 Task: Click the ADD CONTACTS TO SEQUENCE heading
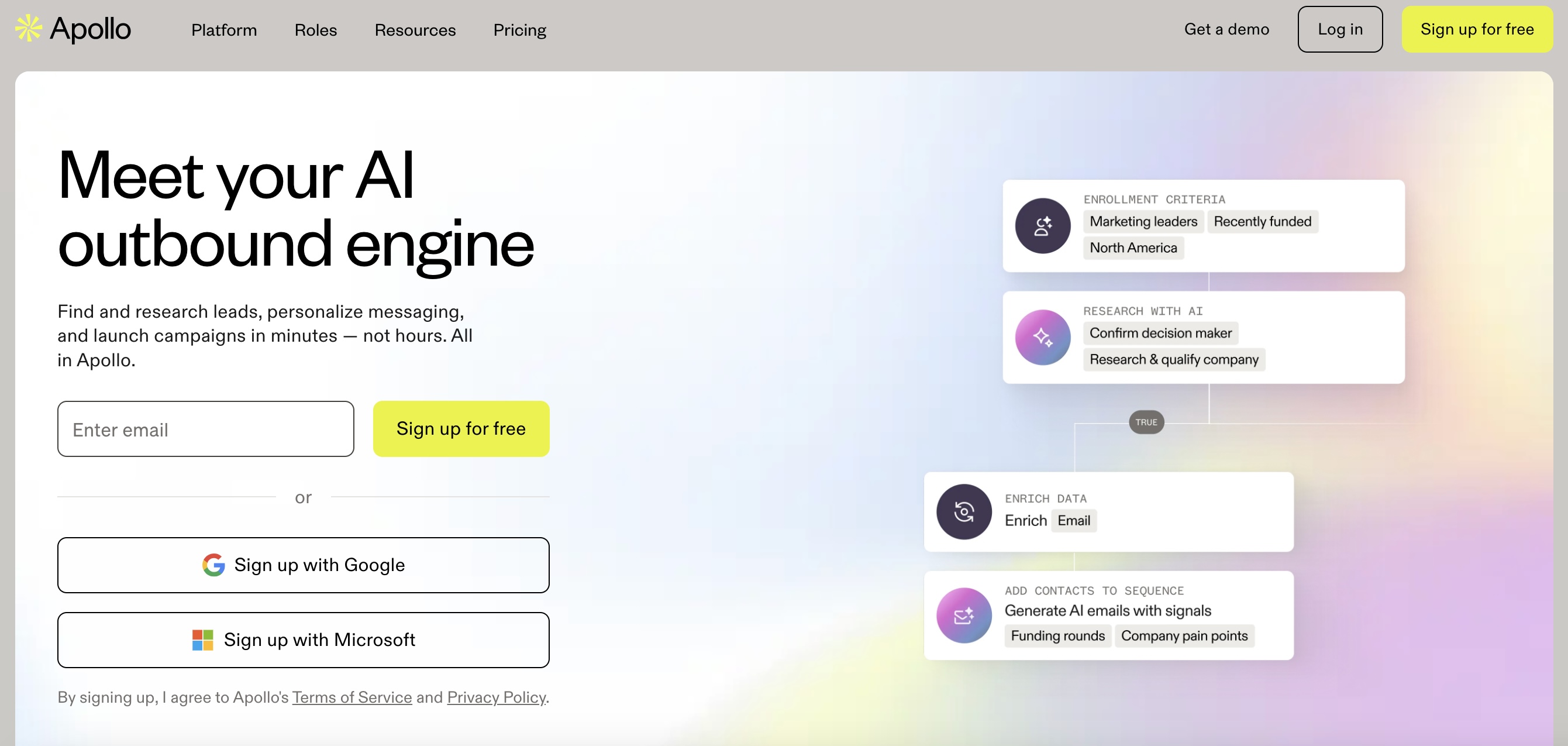coord(1094,590)
